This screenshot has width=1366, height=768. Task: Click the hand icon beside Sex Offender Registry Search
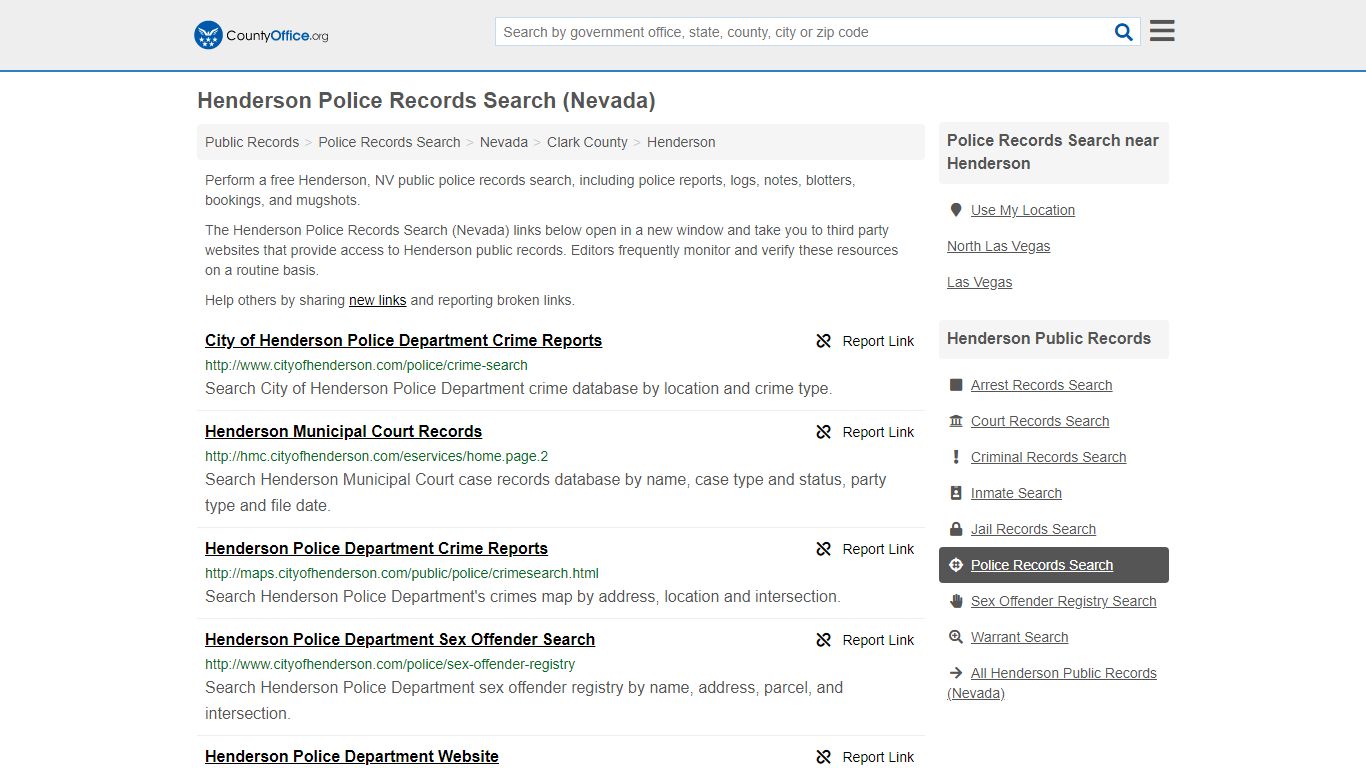pyautogui.click(x=955, y=601)
